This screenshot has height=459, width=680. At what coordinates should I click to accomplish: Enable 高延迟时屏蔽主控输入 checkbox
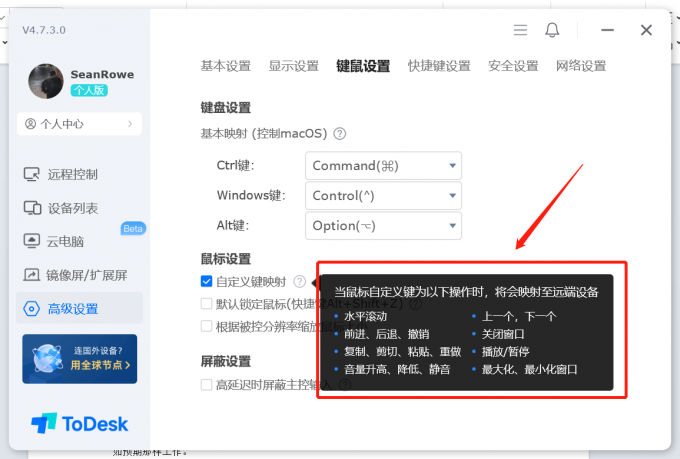point(206,384)
